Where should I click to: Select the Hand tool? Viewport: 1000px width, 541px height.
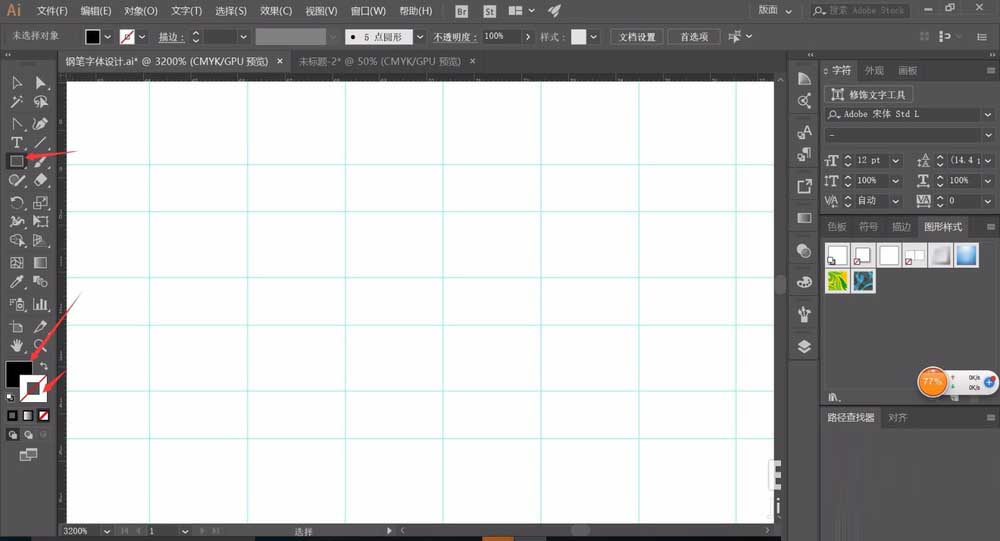click(x=17, y=346)
